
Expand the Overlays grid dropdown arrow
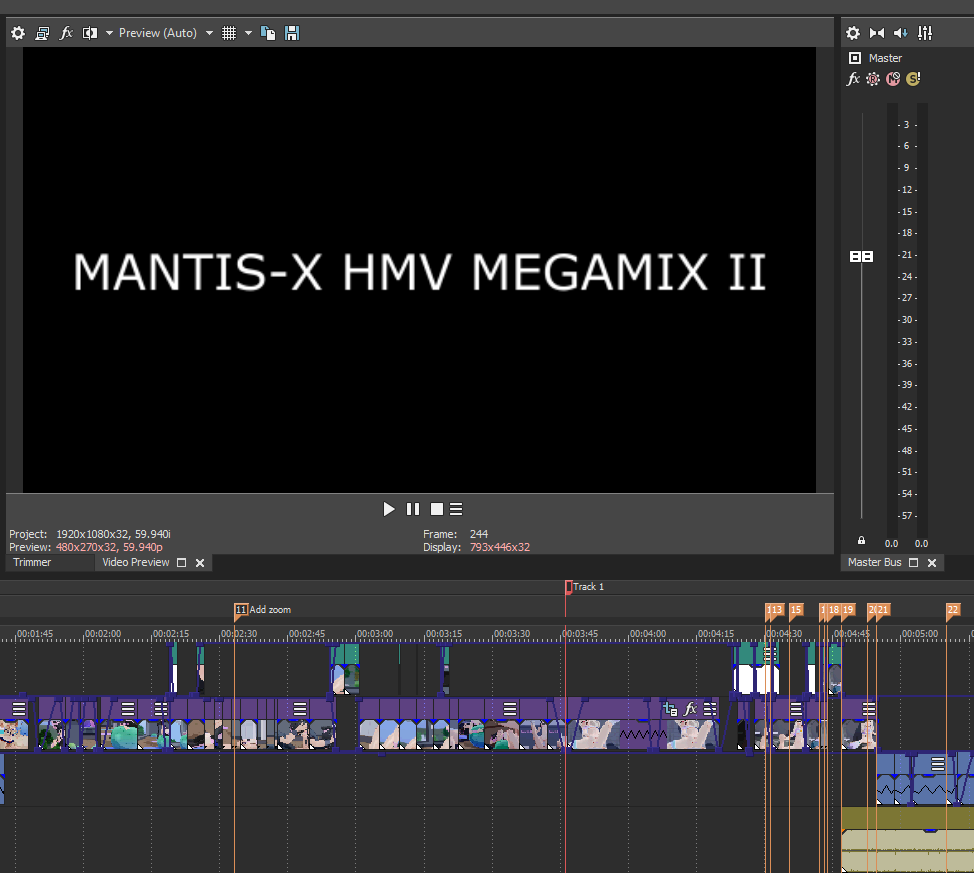248,33
